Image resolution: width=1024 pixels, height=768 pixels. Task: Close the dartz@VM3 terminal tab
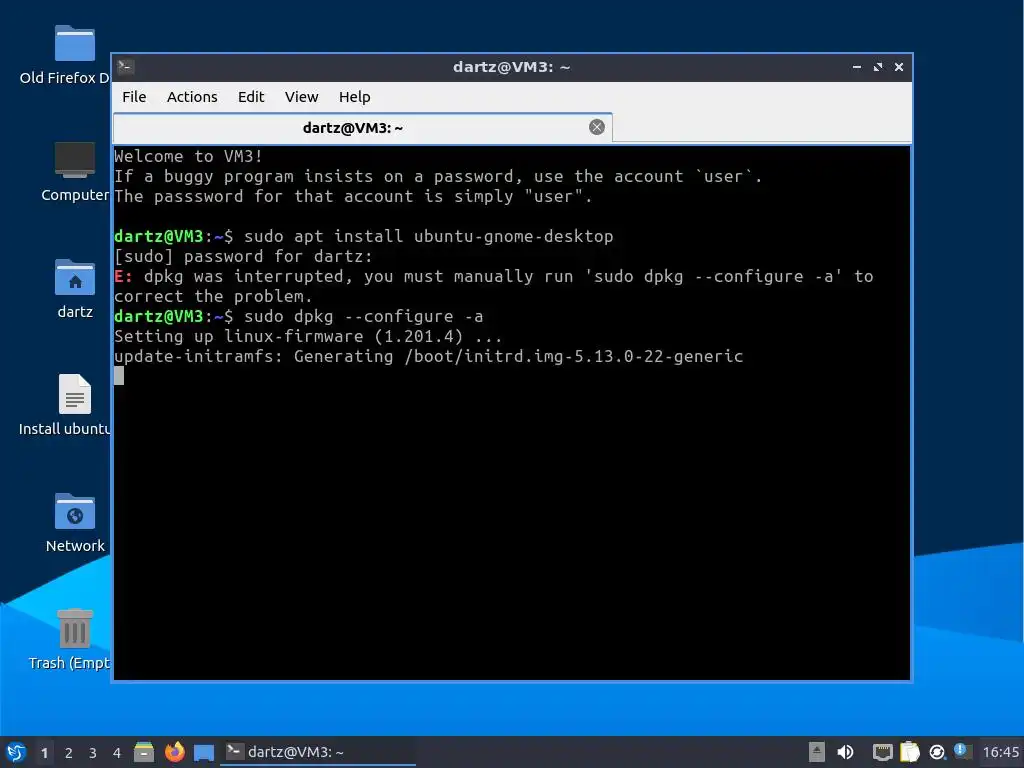pos(596,127)
